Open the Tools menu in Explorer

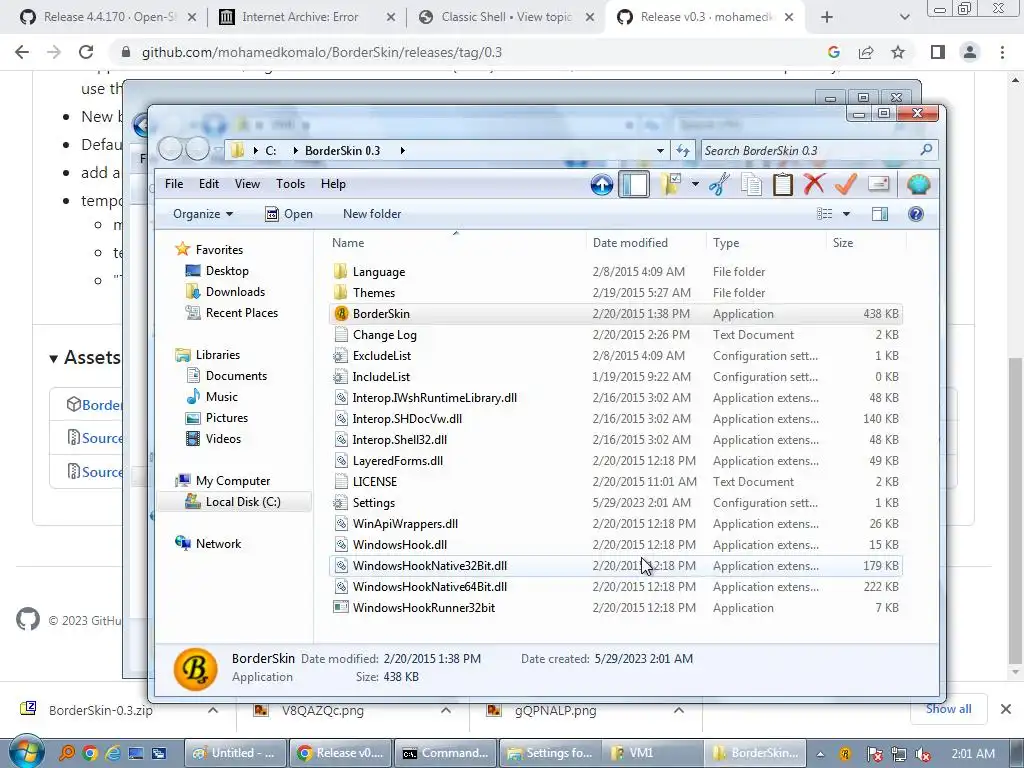tap(291, 184)
